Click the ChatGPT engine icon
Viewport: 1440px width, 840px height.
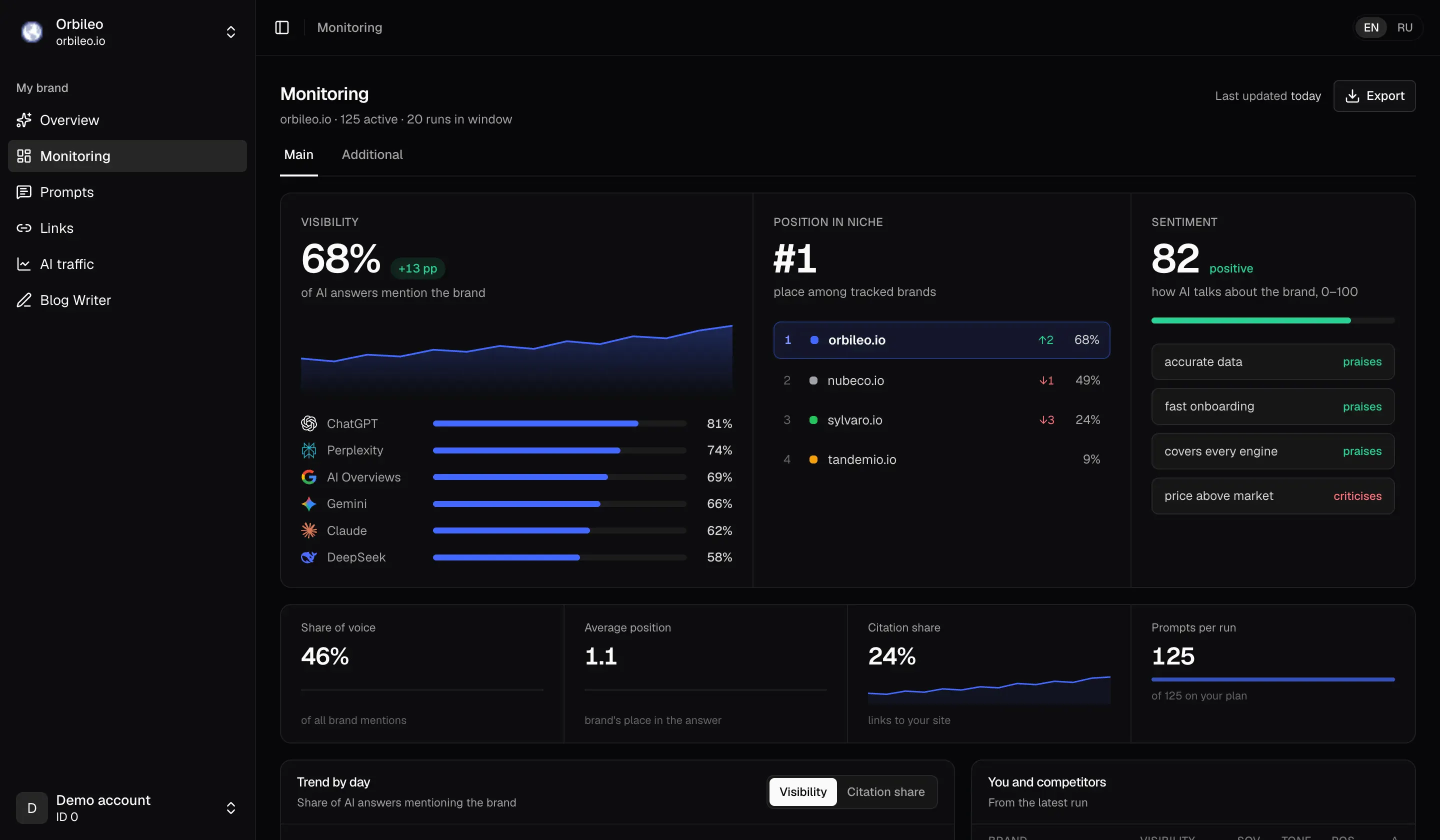[x=308, y=423]
